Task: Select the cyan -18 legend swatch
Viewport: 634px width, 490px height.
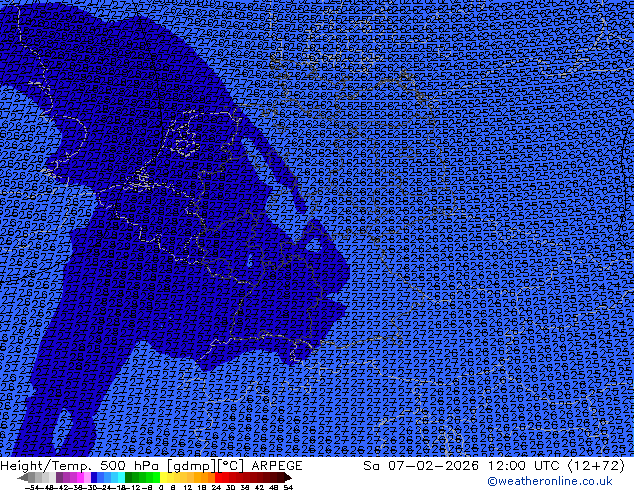Action: click(121, 477)
